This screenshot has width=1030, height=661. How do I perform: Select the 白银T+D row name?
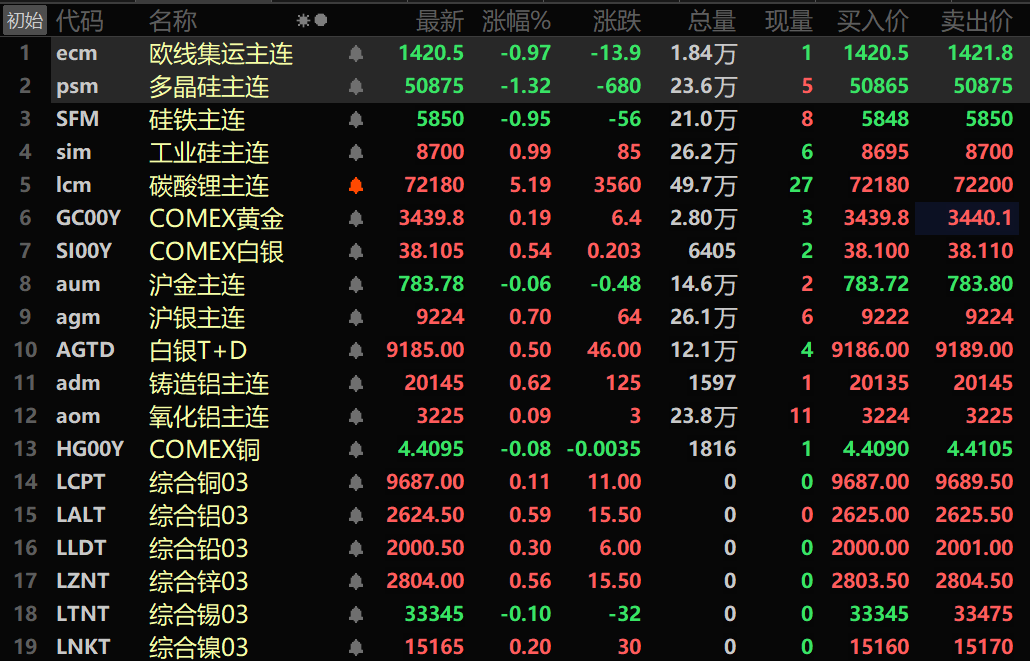coord(198,351)
